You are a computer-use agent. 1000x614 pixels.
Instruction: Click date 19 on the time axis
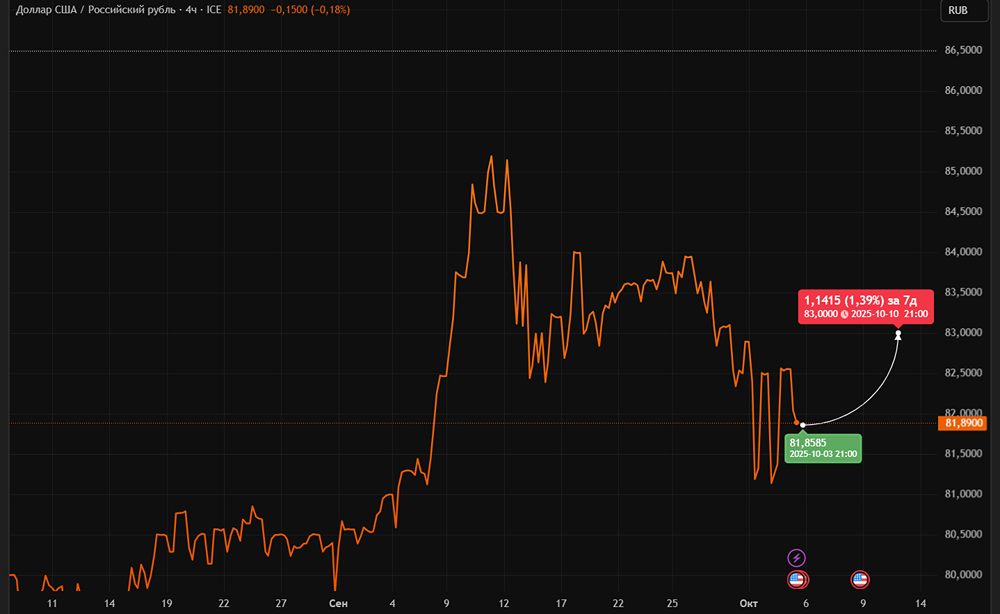pos(166,603)
